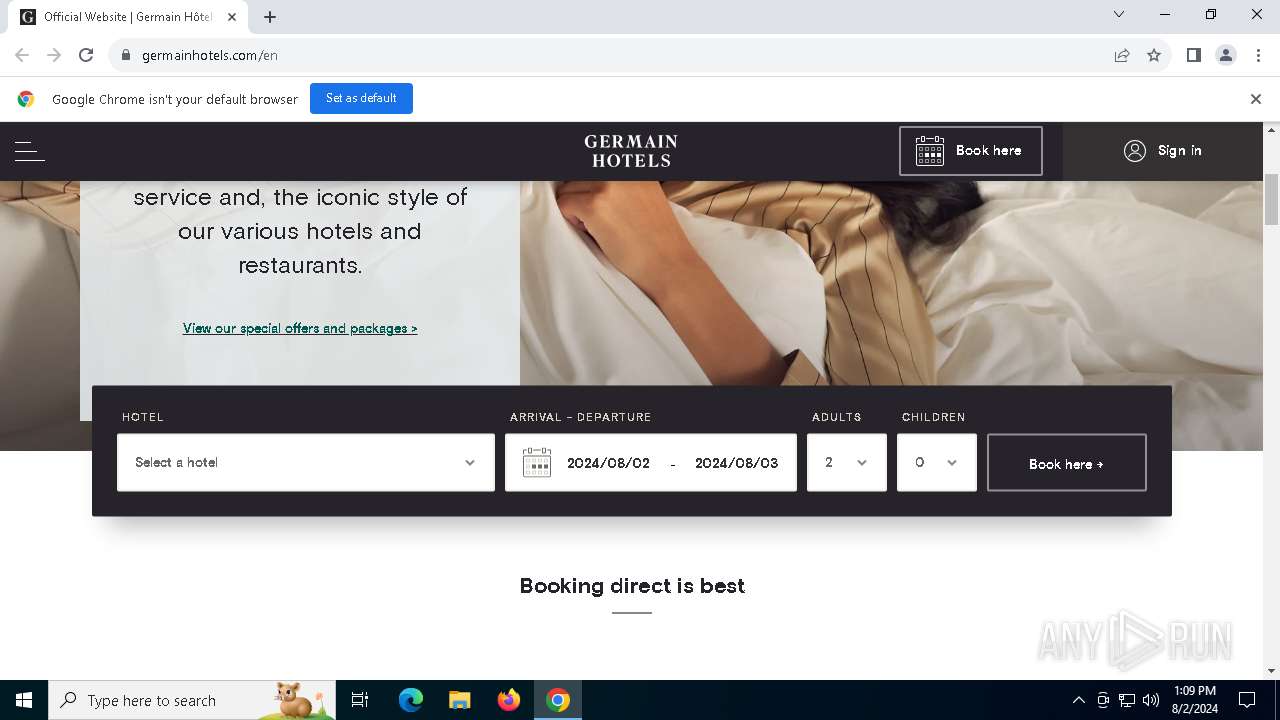
Task: Open View our special offers and packages
Action: point(300,328)
